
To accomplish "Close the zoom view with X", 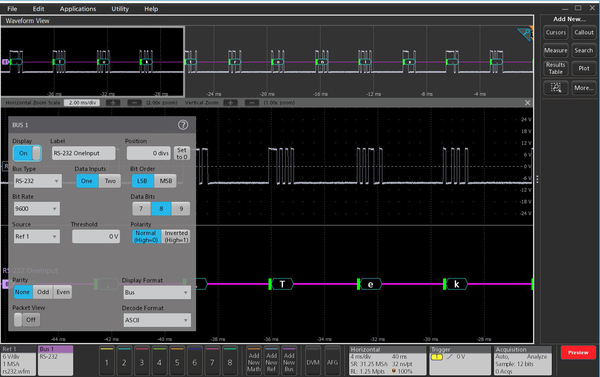I will tap(527, 103).
